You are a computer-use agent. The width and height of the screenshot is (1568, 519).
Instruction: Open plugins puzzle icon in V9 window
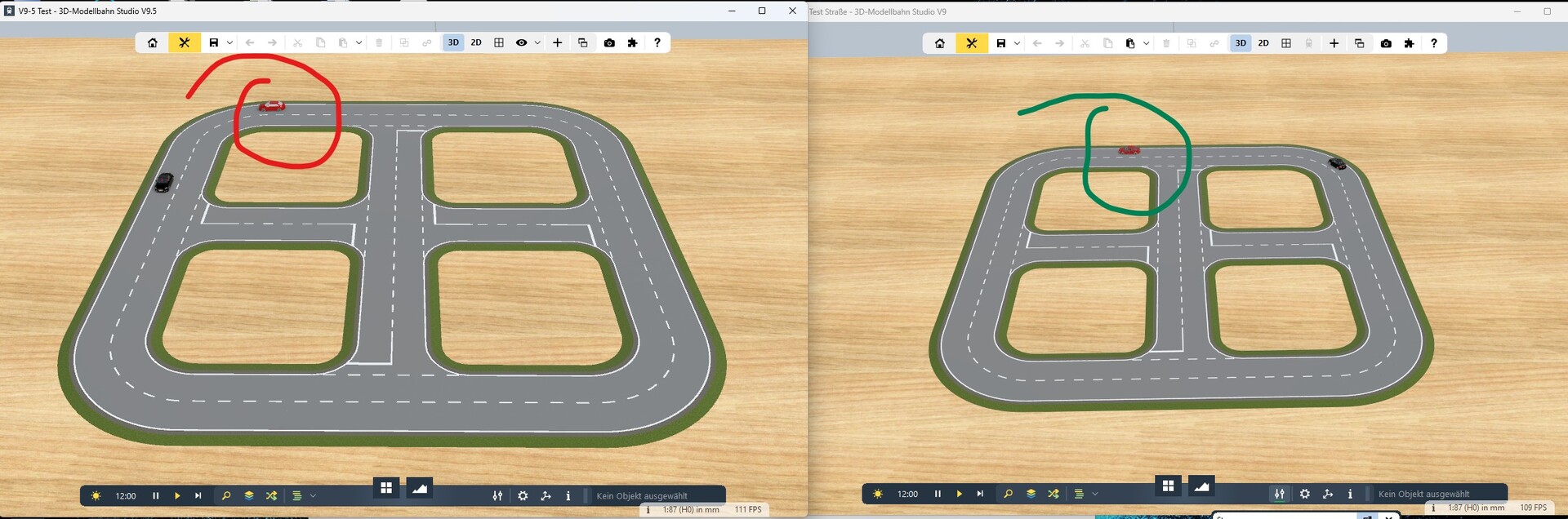click(1409, 43)
